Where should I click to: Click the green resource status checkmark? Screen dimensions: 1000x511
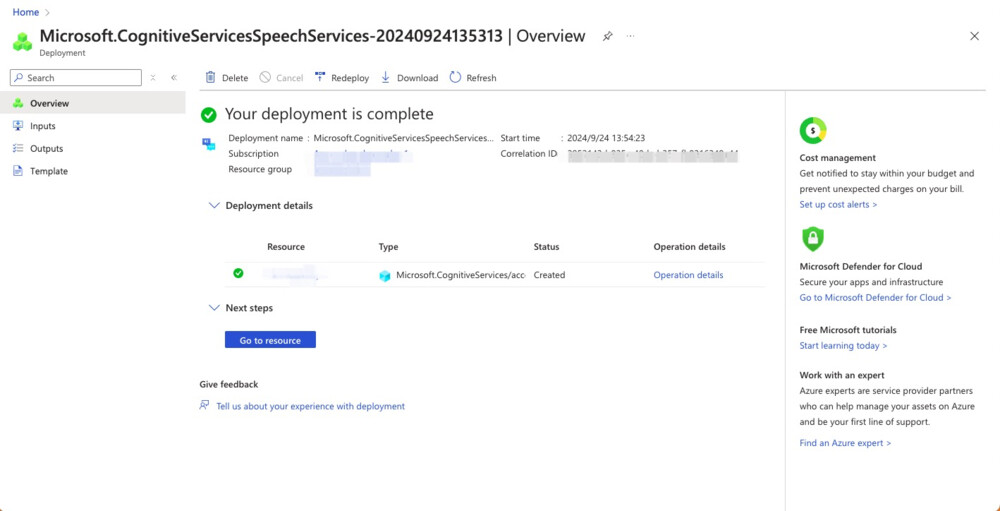pyautogui.click(x=238, y=273)
